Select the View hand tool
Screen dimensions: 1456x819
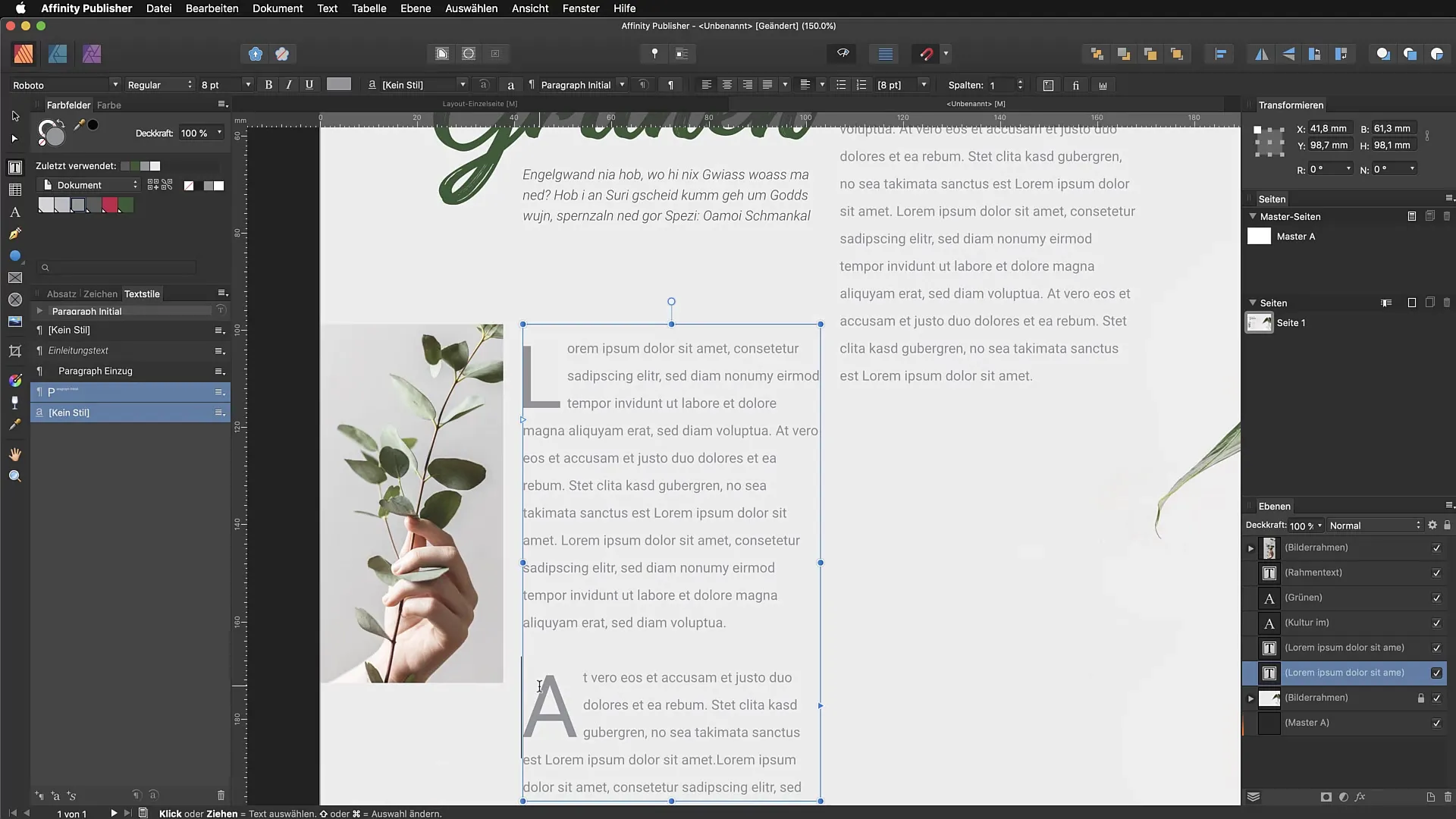click(15, 454)
